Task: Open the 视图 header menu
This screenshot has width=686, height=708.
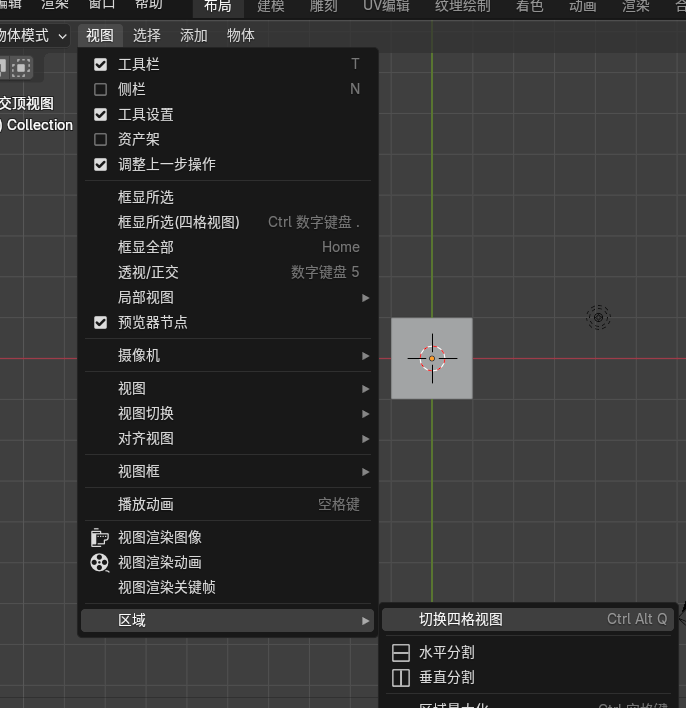Action: pos(100,35)
